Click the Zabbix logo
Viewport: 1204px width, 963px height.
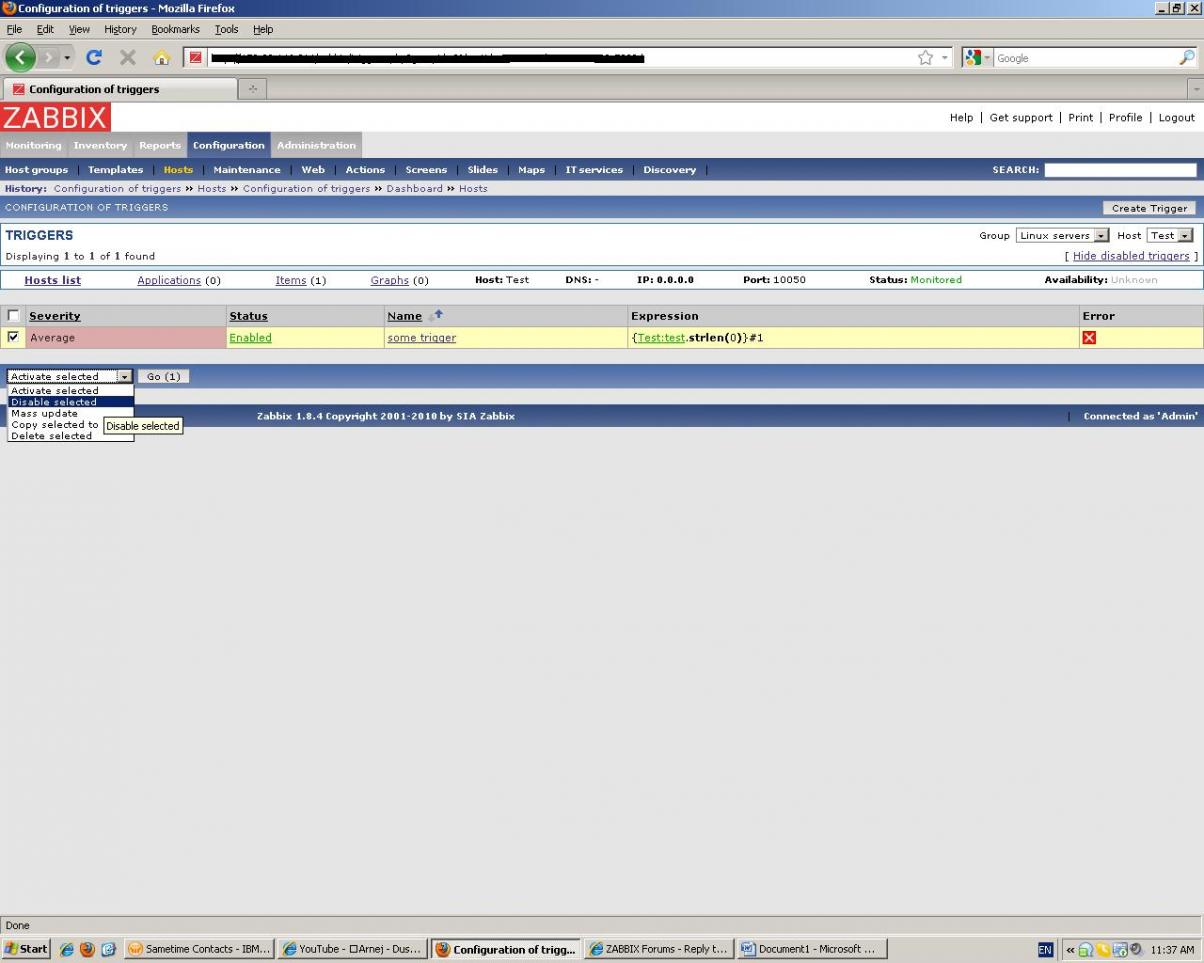click(x=55, y=117)
